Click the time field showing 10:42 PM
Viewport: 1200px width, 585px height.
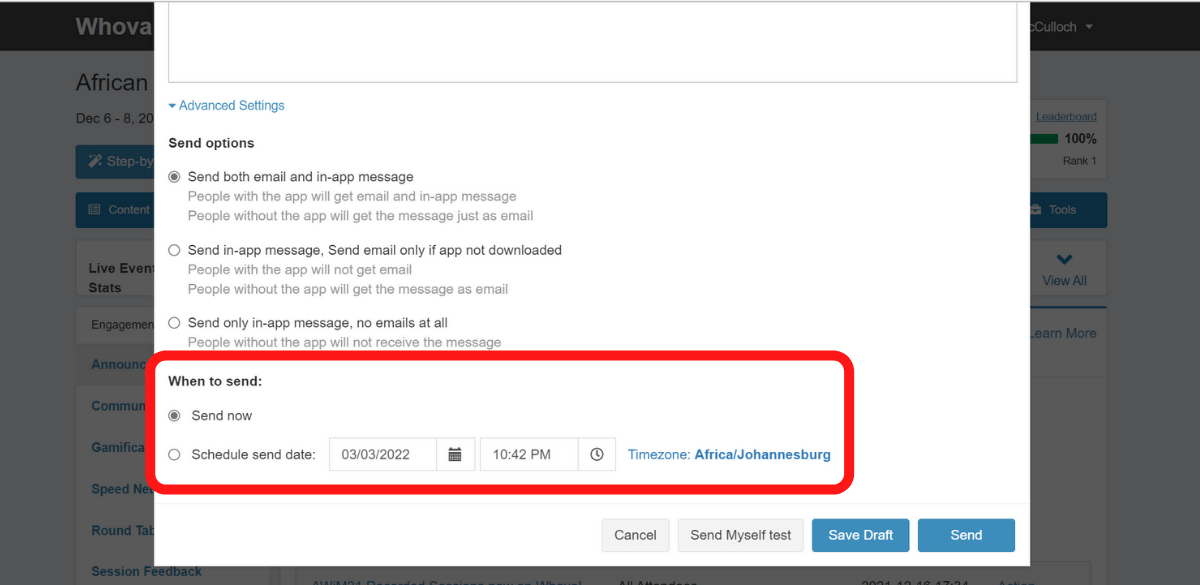click(x=529, y=454)
